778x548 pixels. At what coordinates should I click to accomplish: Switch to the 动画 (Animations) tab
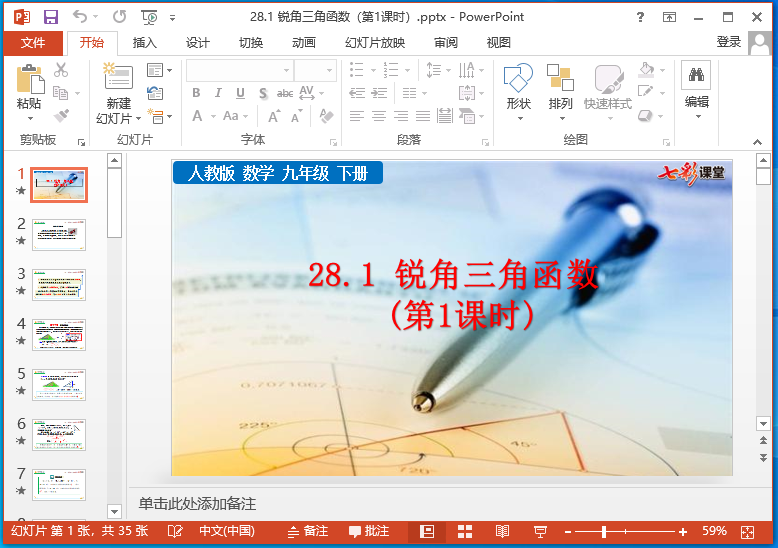(304, 43)
